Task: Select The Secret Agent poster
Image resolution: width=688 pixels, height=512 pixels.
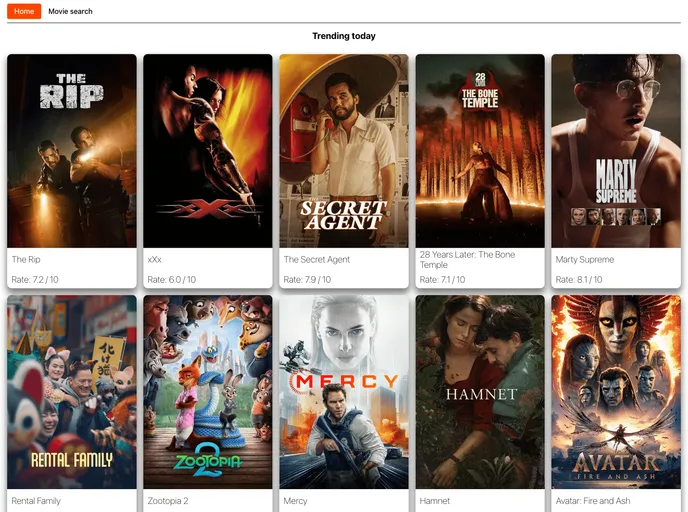Action: click(x=344, y=151)
